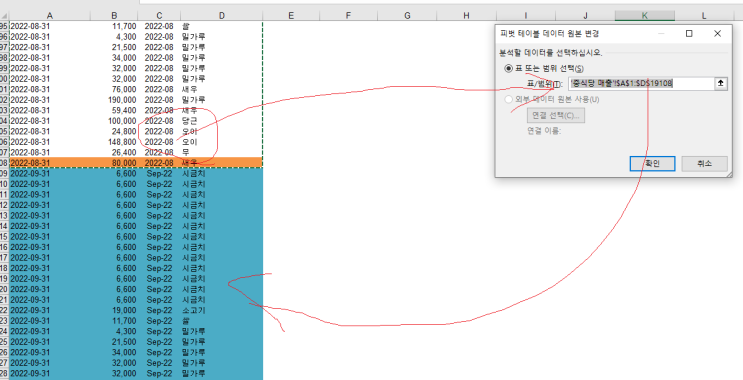Click into the 표/범위 range input field
Viewport: 743px width, 380px height.
click(642, 84)
